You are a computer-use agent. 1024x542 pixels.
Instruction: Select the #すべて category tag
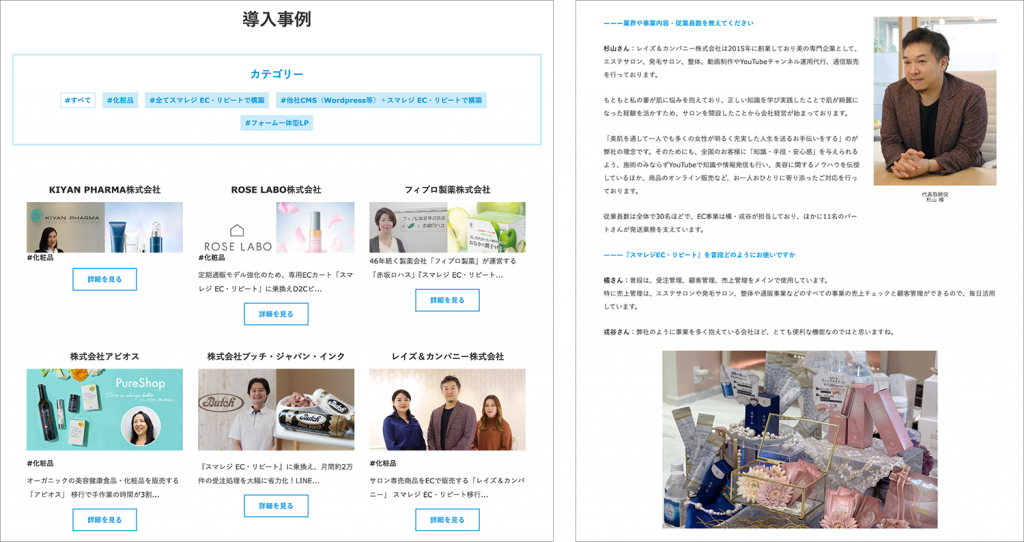[x=78, y=100]
